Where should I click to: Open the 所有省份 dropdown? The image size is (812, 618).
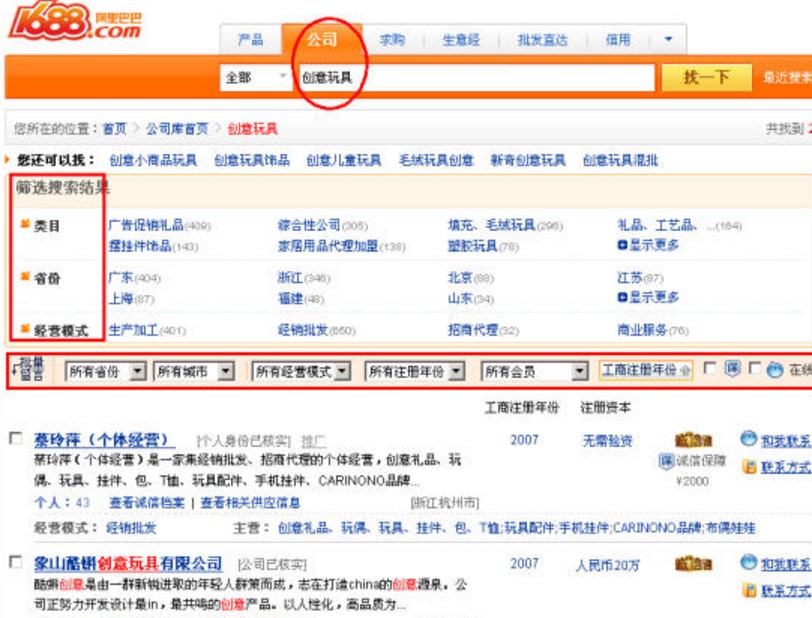(x=106, y=371)
